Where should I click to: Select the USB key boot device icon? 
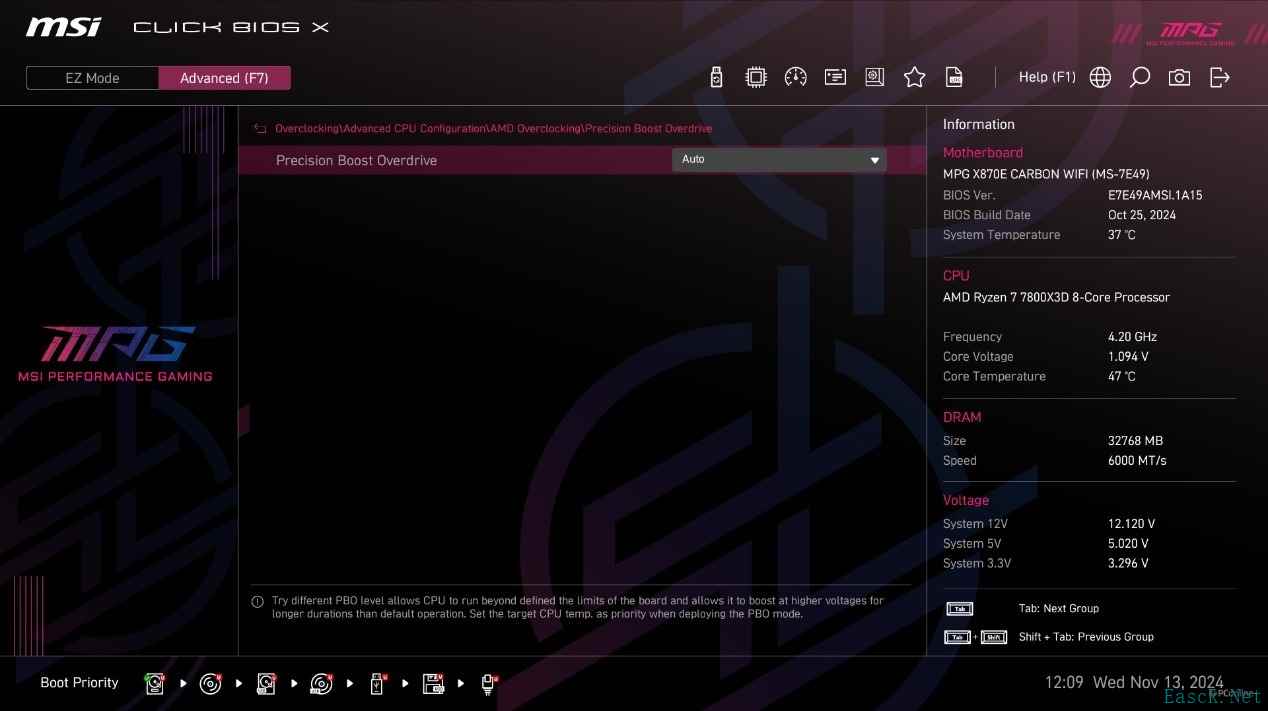[x=378, y=683]
